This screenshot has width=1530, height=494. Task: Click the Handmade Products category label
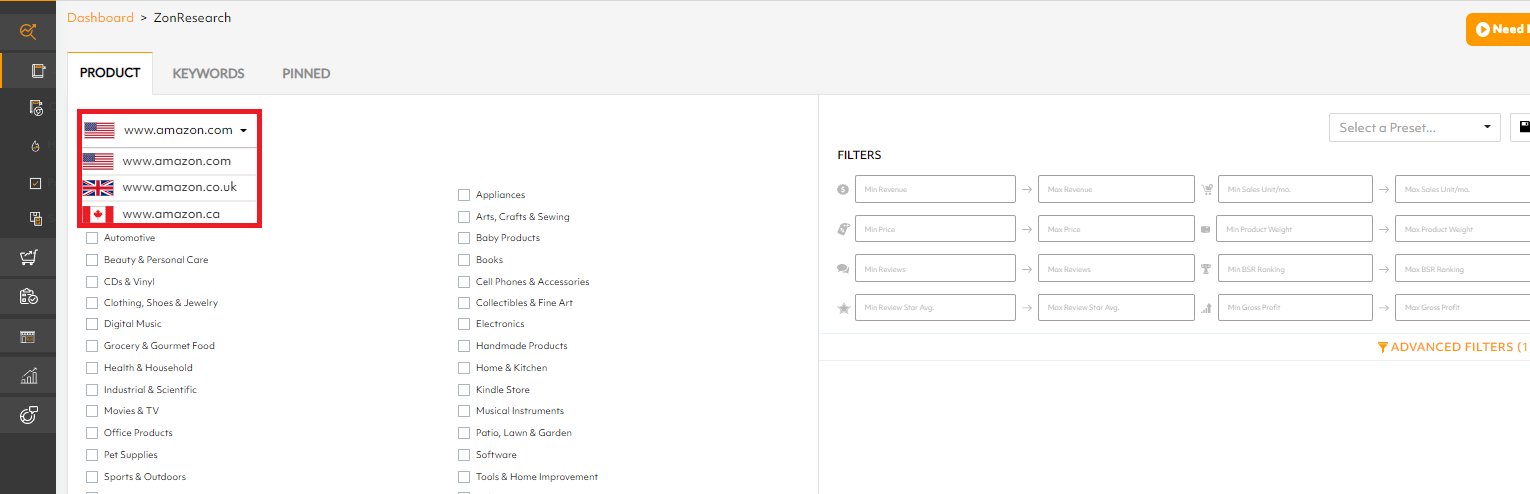tap(521, 346)
